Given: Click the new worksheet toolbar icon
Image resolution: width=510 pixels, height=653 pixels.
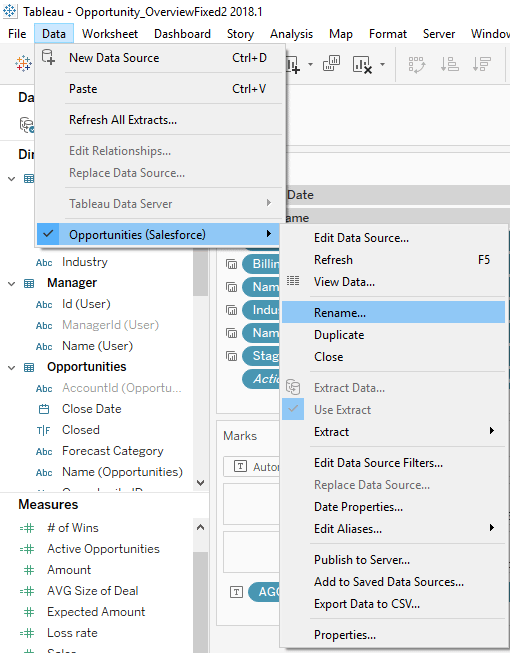Looking at the screenshot, I should point(293,65).
